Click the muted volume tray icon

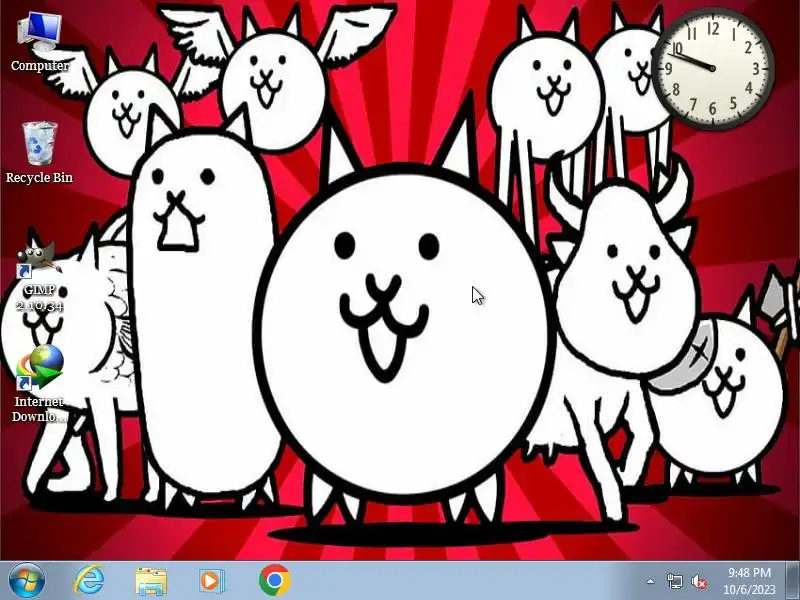(698, 581)
